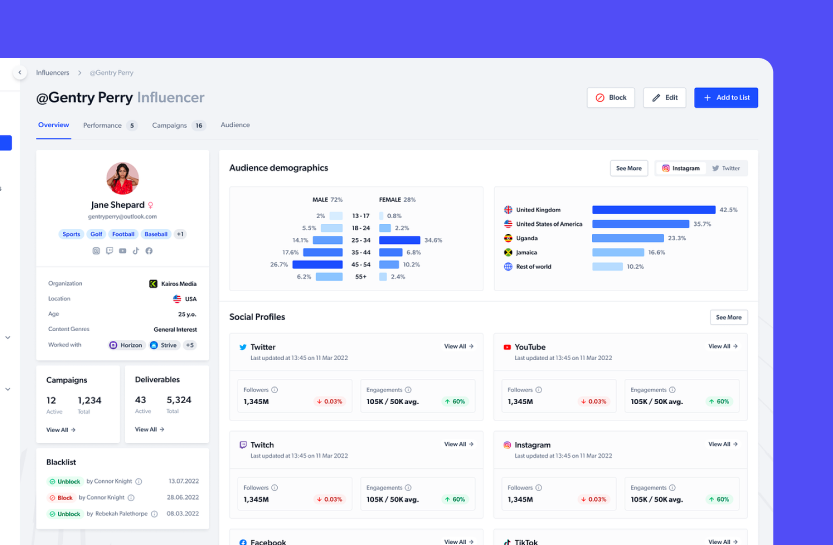Click info icon beside YouTube Followers
Viewport: 833px width, 545px height.
click(539, 390)
